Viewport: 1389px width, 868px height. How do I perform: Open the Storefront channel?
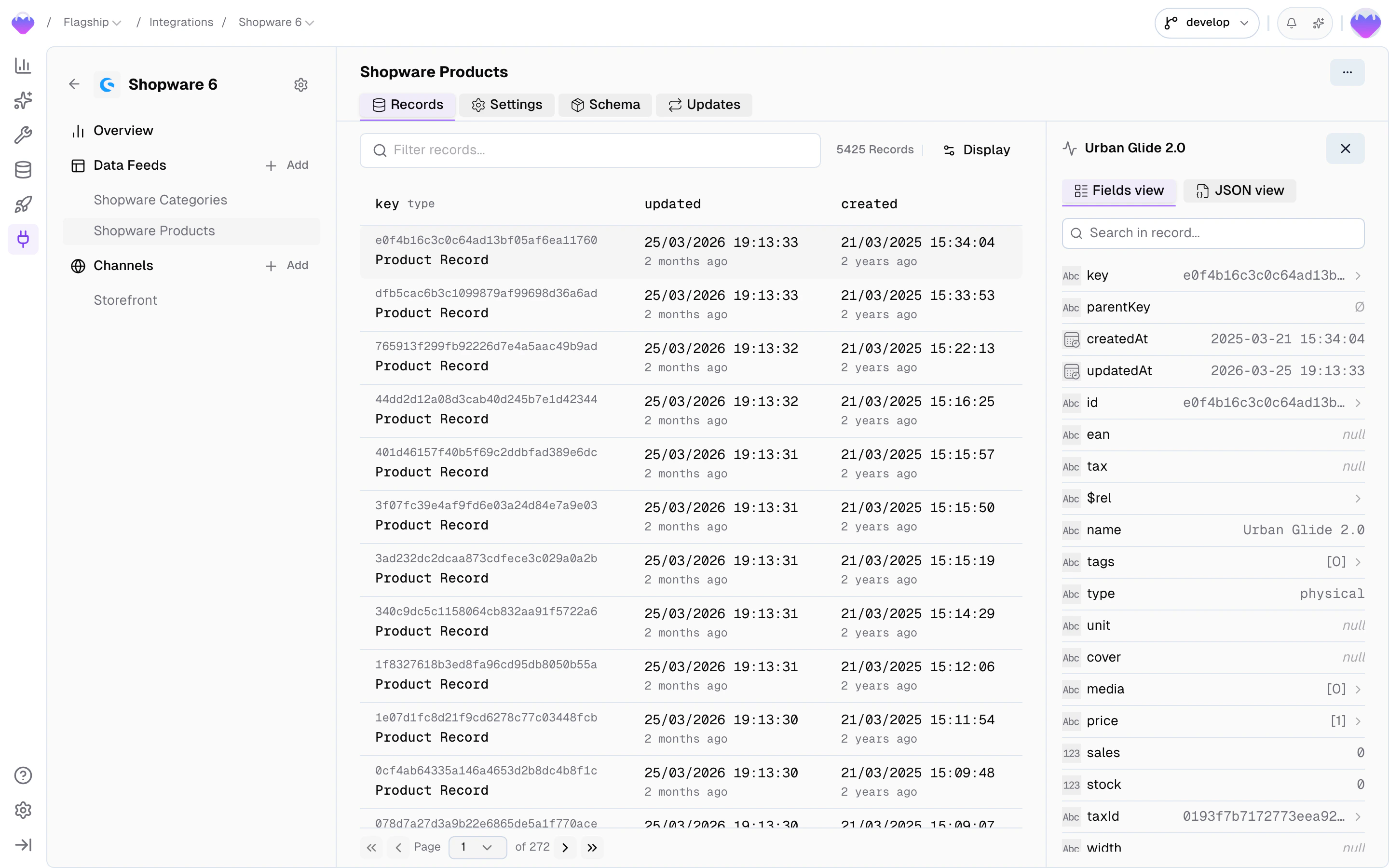tap(191, 300)
